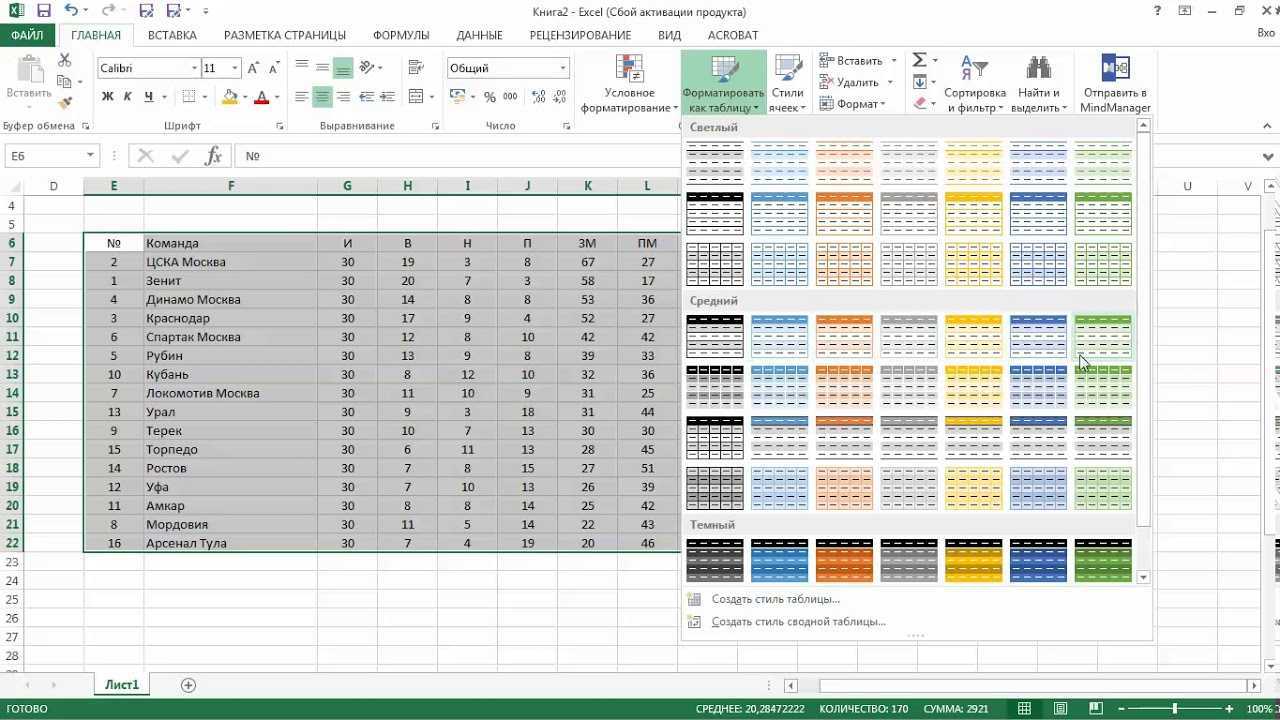
Task: Click the Format Painter brush icon
Action: click(x=65, y=102)
